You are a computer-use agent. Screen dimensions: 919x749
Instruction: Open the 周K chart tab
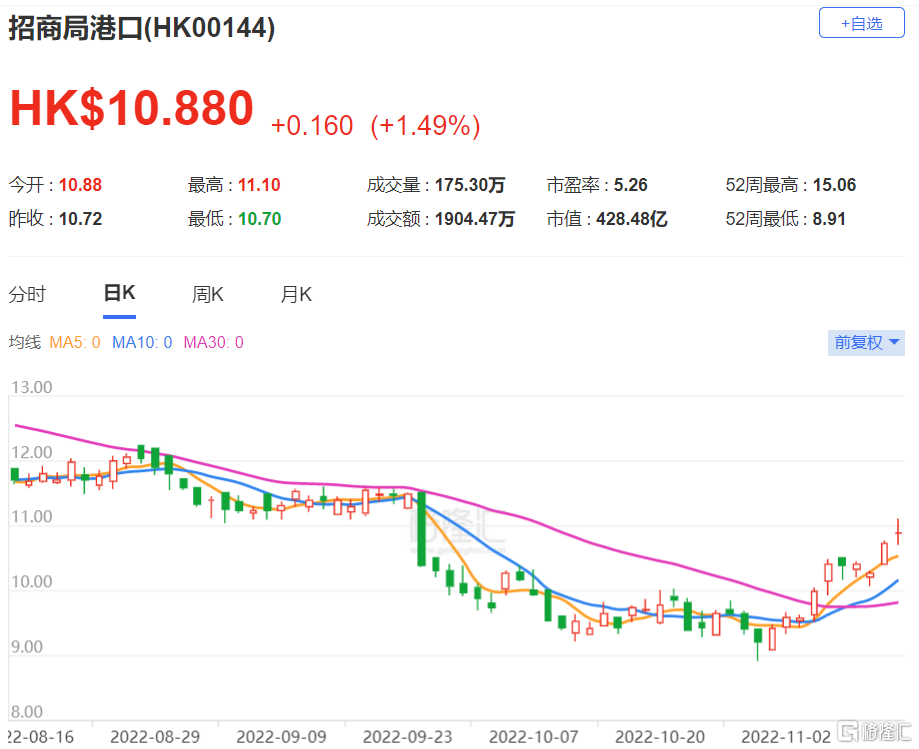pos(208,294)
